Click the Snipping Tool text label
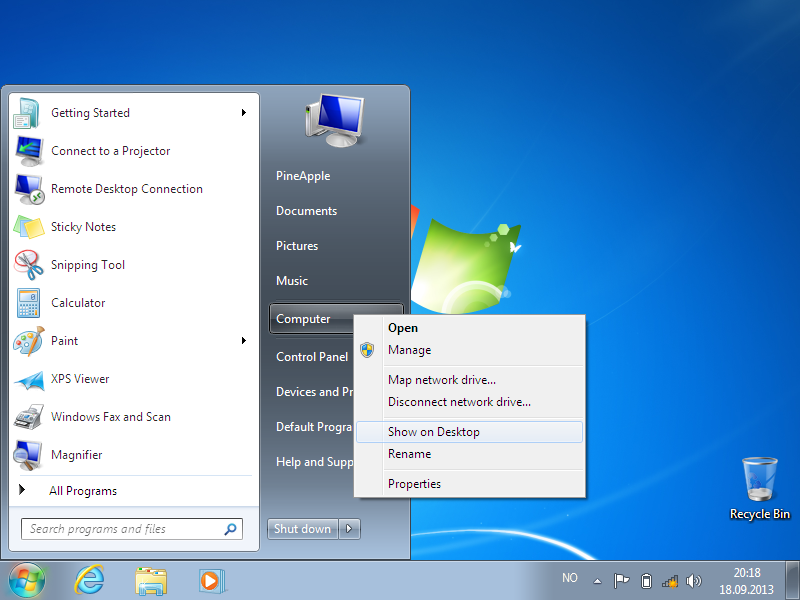This screenshot has width=800, height=600. pos(88,265)
